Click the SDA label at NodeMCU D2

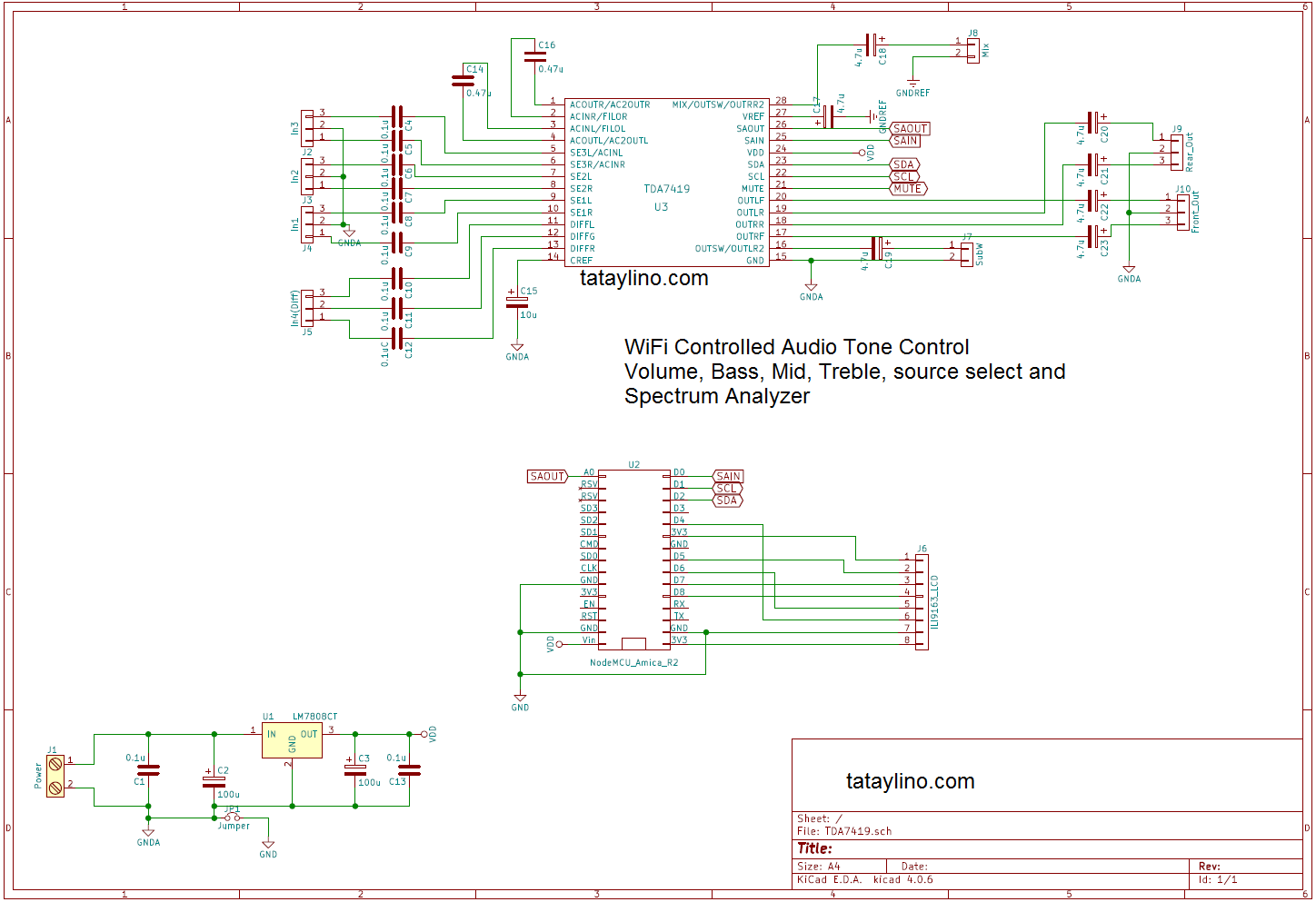coord(728,500)
